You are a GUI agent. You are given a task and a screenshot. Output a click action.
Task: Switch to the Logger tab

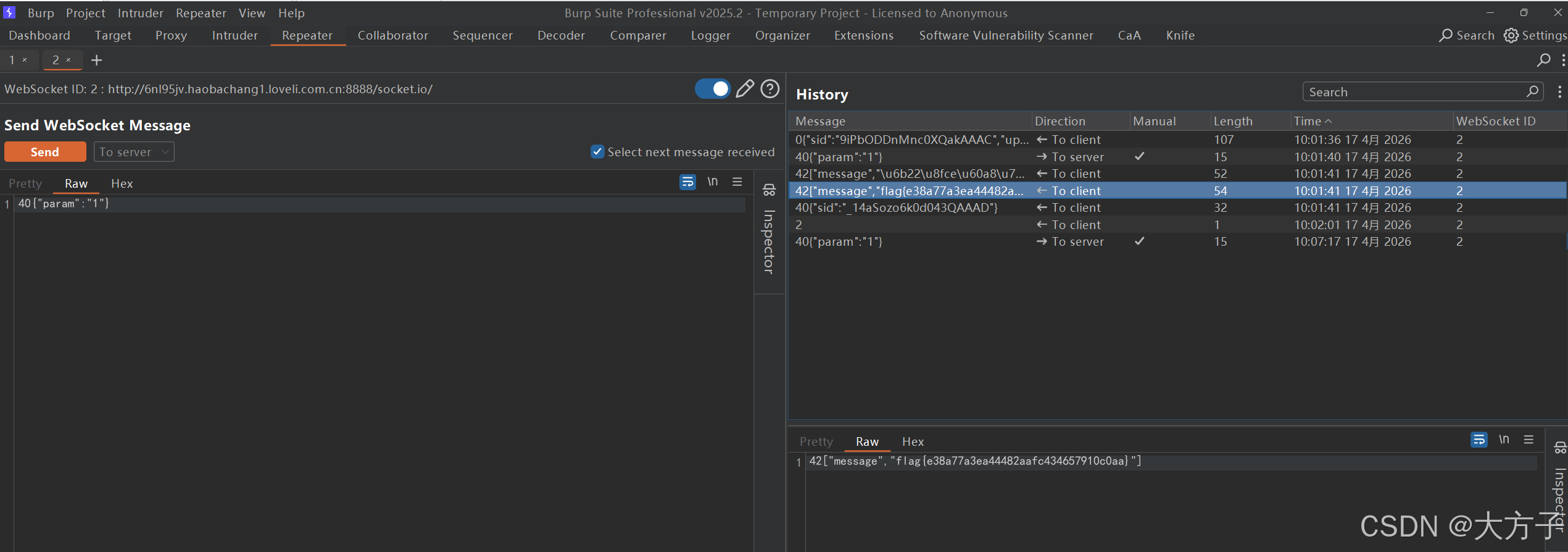(710, 35)
